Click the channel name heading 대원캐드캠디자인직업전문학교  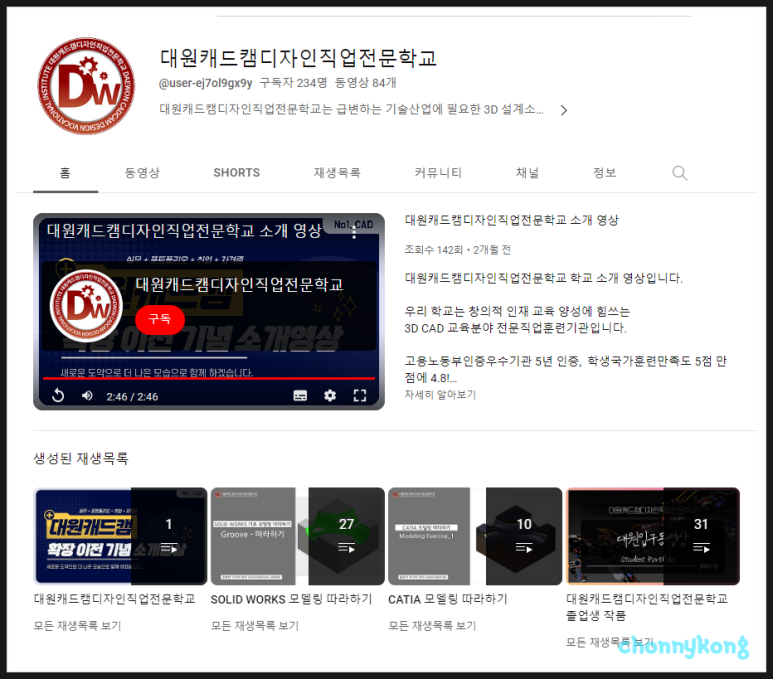click(x=298, y=58)
